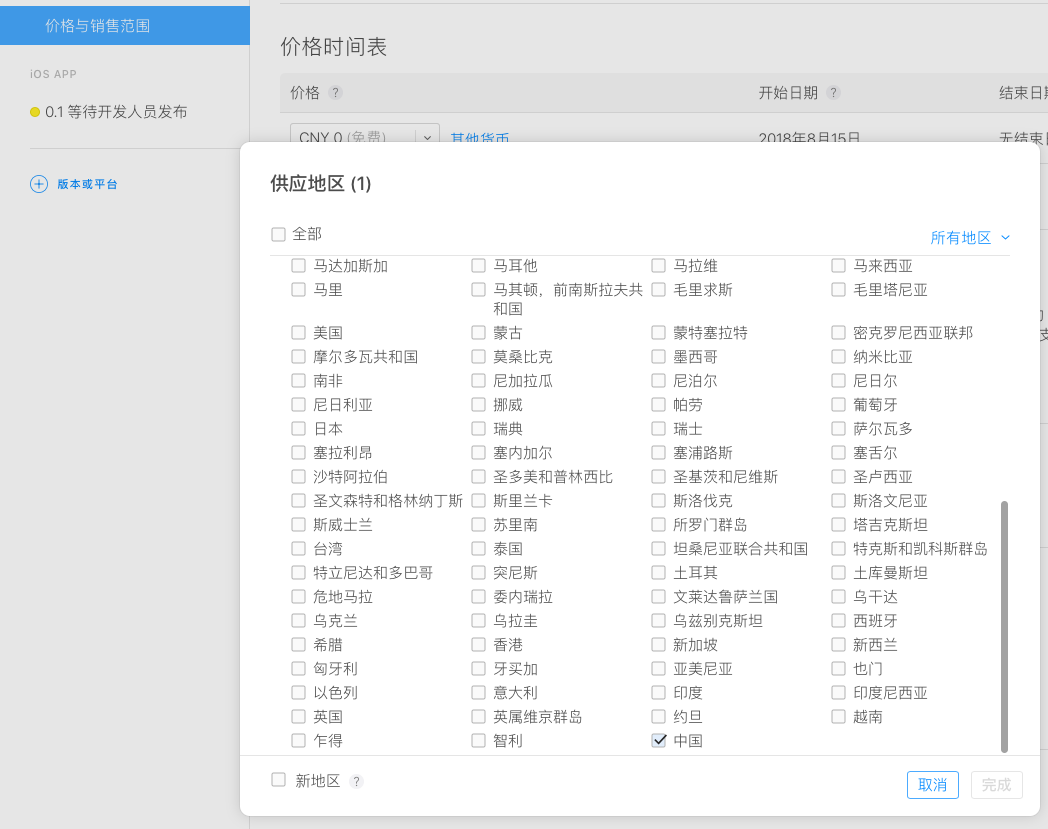Check the 南非 region checkbox
The width and height of the screenshot is (1048, 829).
[298, 380]
